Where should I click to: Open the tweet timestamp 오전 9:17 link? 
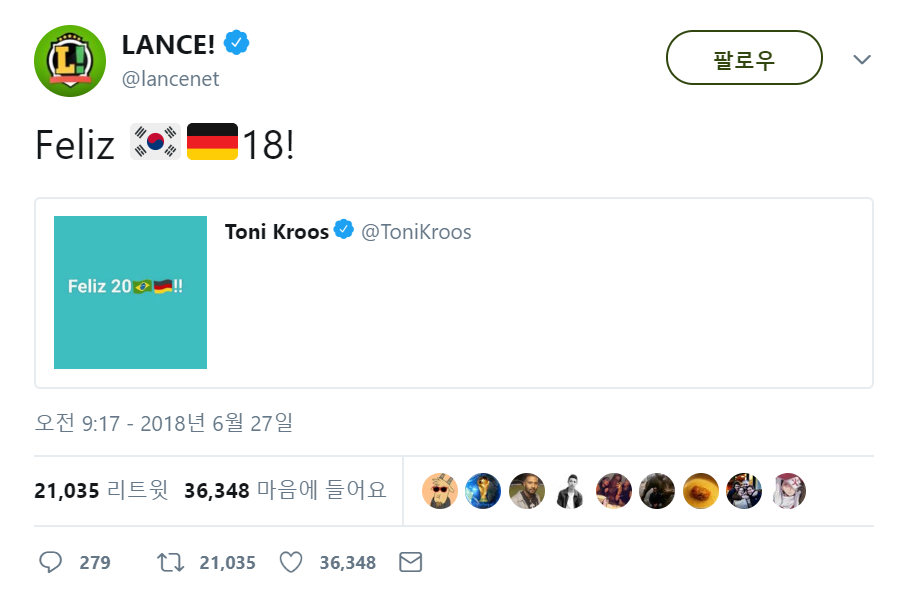(164, 423)
